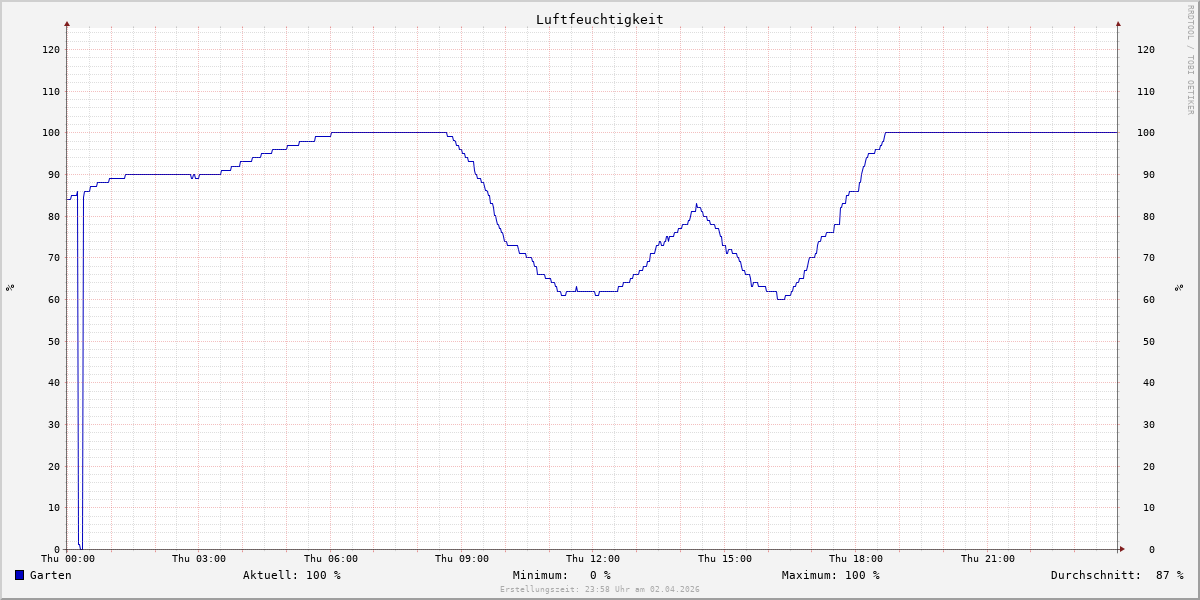The width and height of the screenshot is (1200, 600).
Task: Click the Thu 18:00 time axis label
Action: tap(856, 559)
